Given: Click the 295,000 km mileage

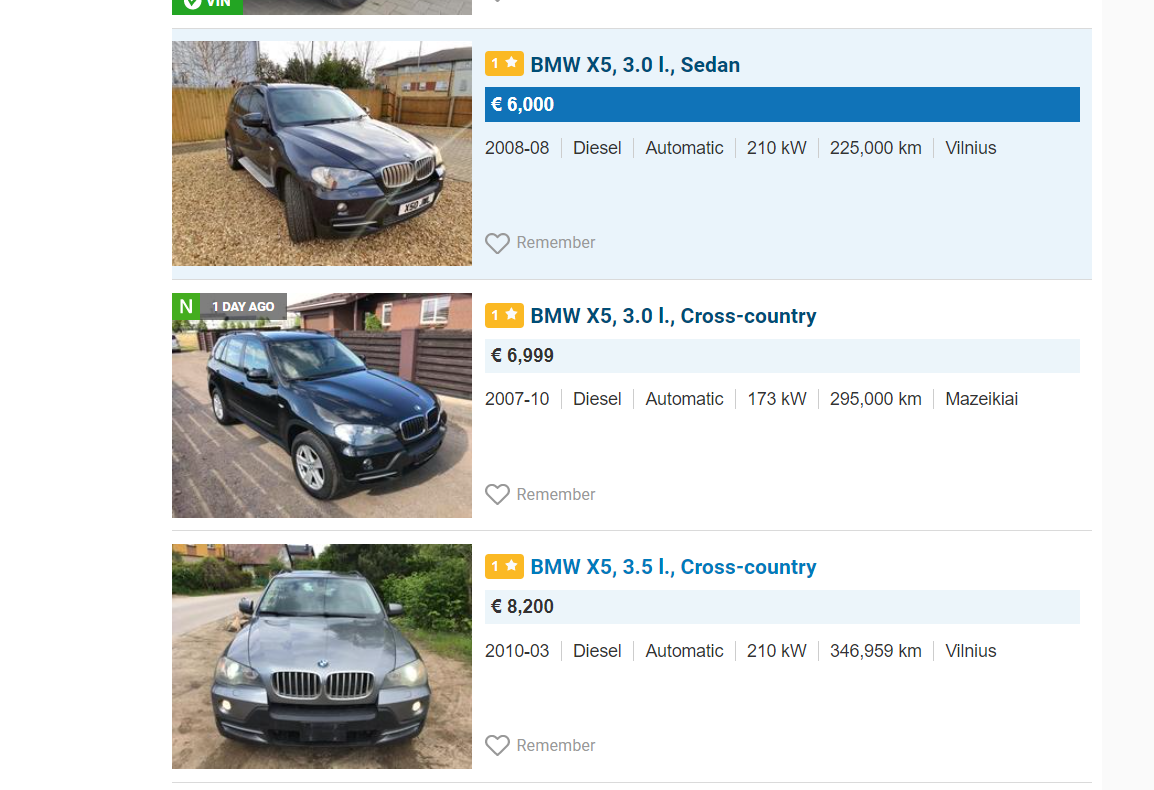Looking at the screenshot, I should pyautogui.click(x=876, y=399).
